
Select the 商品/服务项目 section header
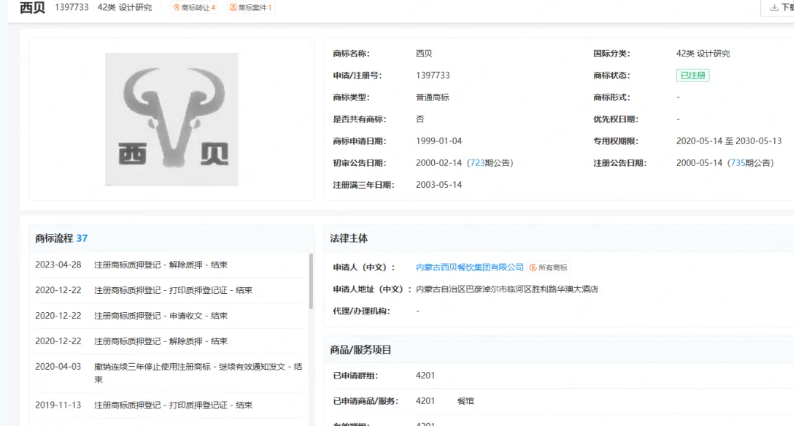(x=361, y=350)
